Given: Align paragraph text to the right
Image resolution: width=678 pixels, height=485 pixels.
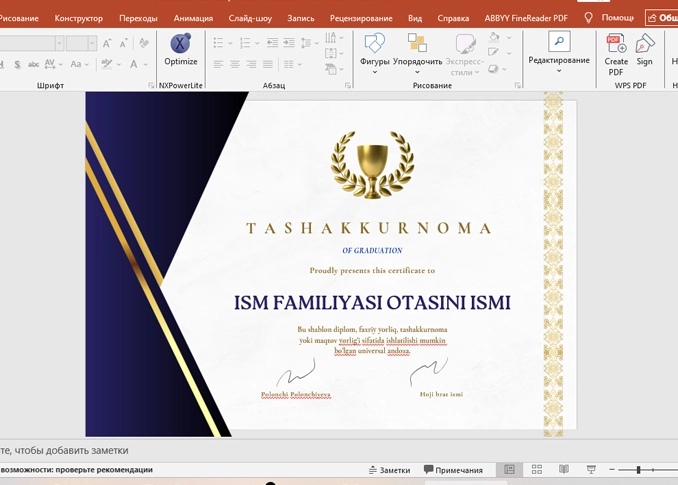Looking at the screenshot, I should [x=251, y=64].
